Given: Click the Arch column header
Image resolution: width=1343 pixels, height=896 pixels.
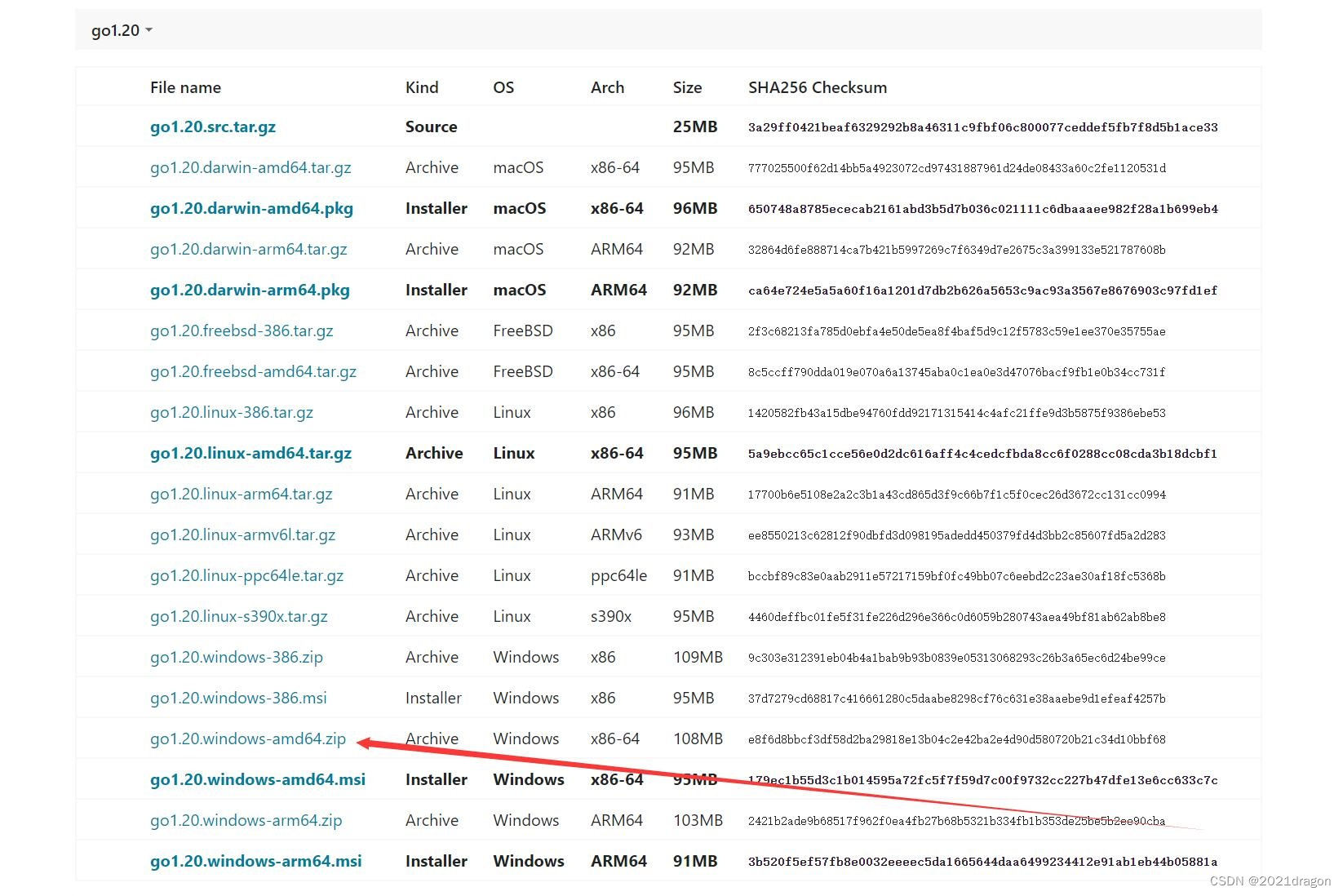Looking at the screenshot, I should point(607,87).
